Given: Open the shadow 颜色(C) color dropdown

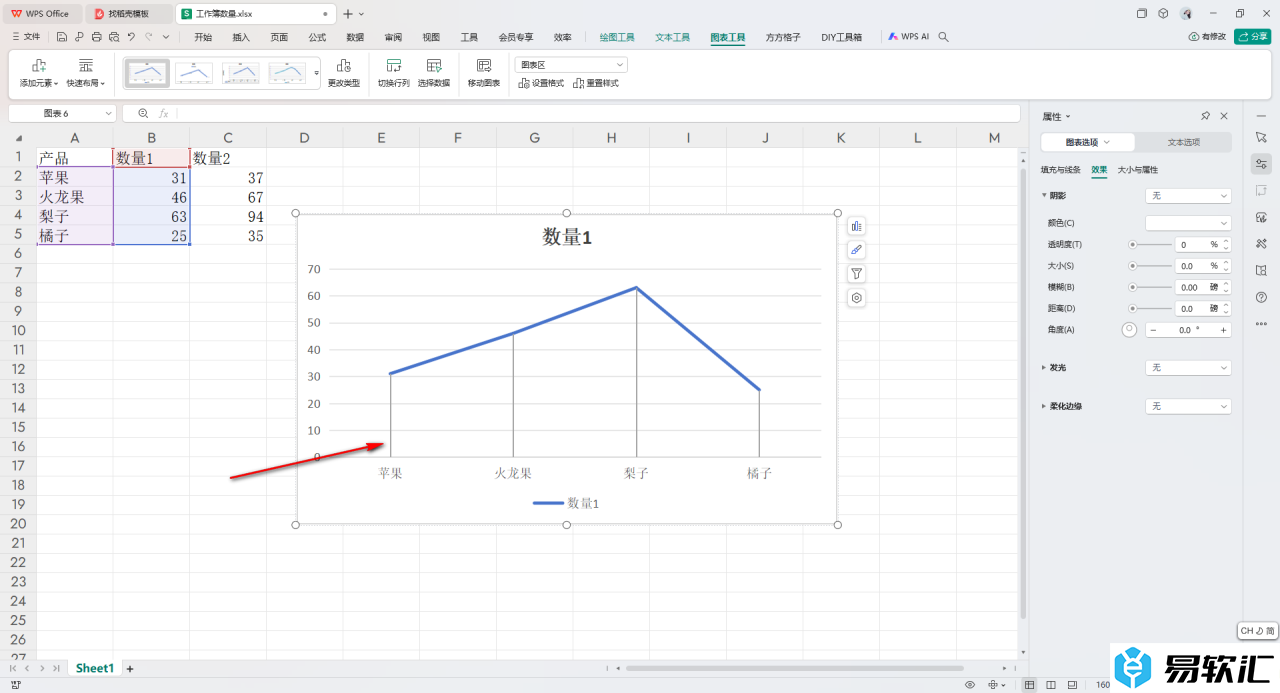Looking at the screenshot, I should click(1188, 223).
